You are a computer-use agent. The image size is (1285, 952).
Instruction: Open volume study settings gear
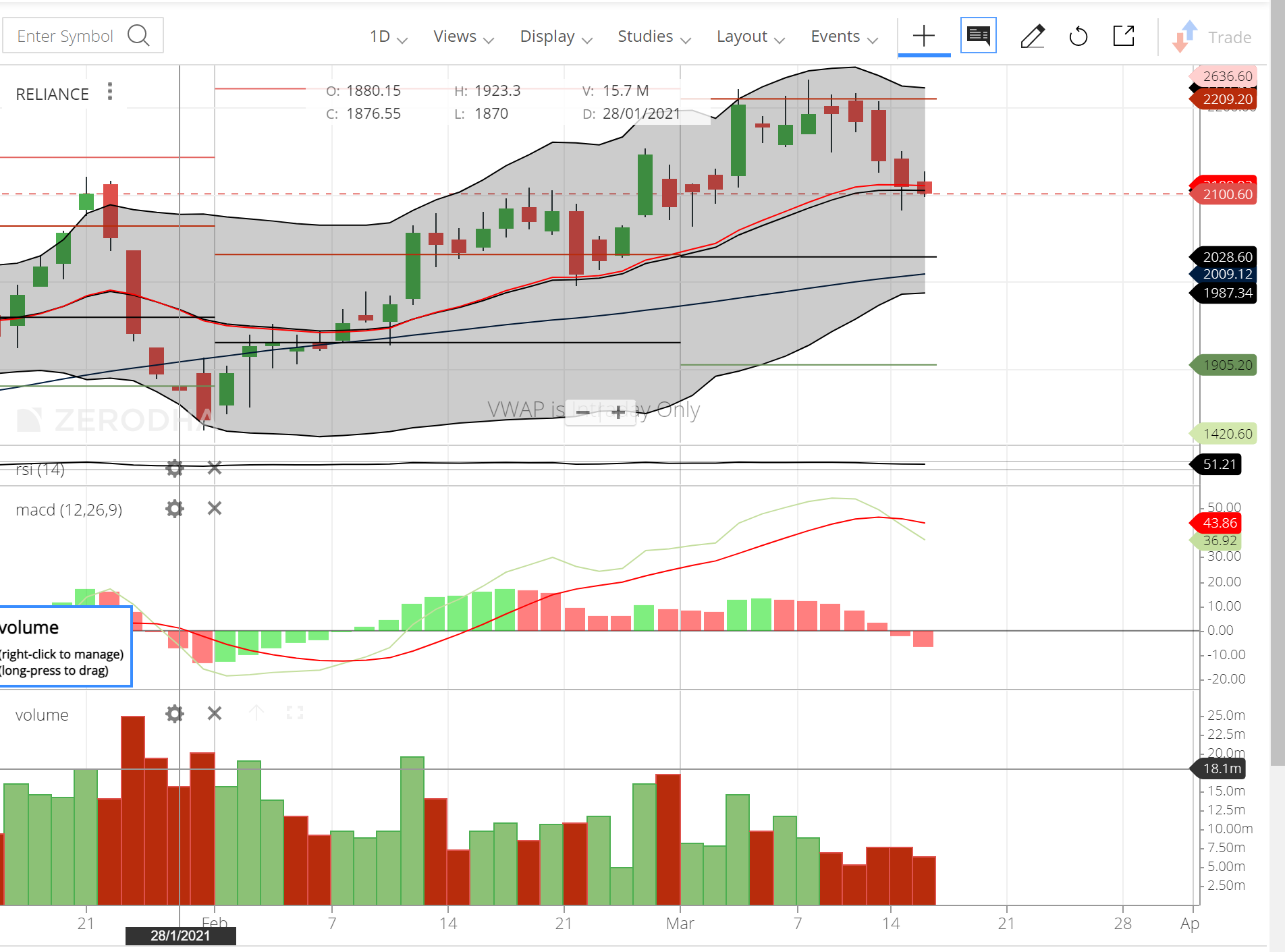tap(175, 714)
